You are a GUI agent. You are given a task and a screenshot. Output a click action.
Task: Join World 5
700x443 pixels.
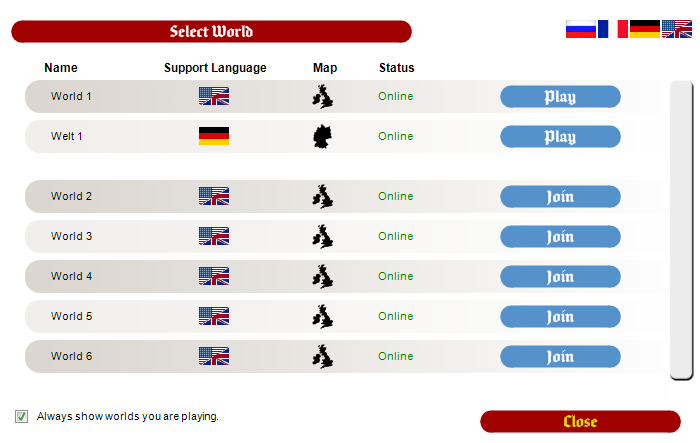click(x=560, y=317)
